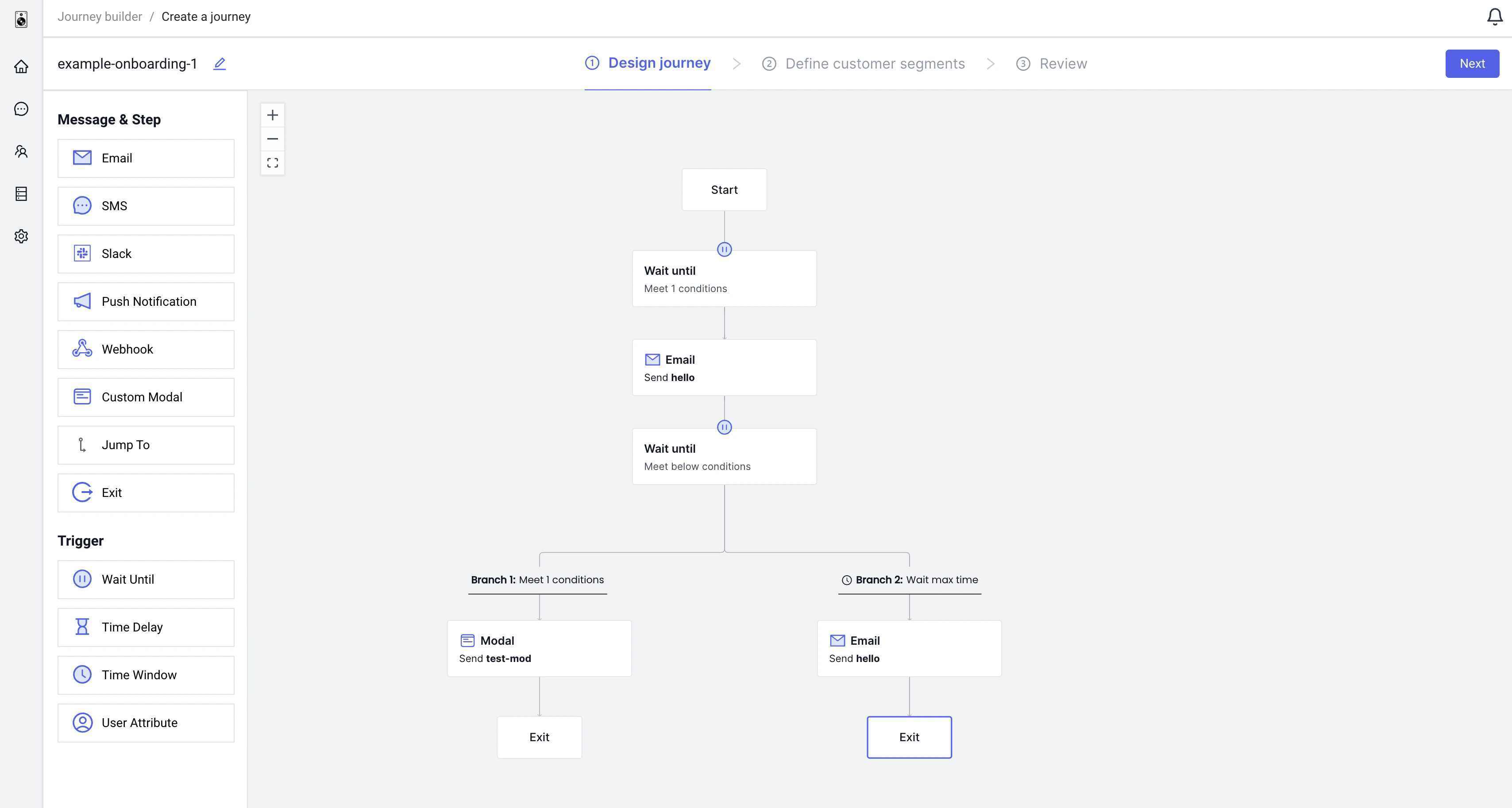Pick the Time Delay trigger
The height and width of the screenshot is (808, 1512).
click(x=146, y=627)
